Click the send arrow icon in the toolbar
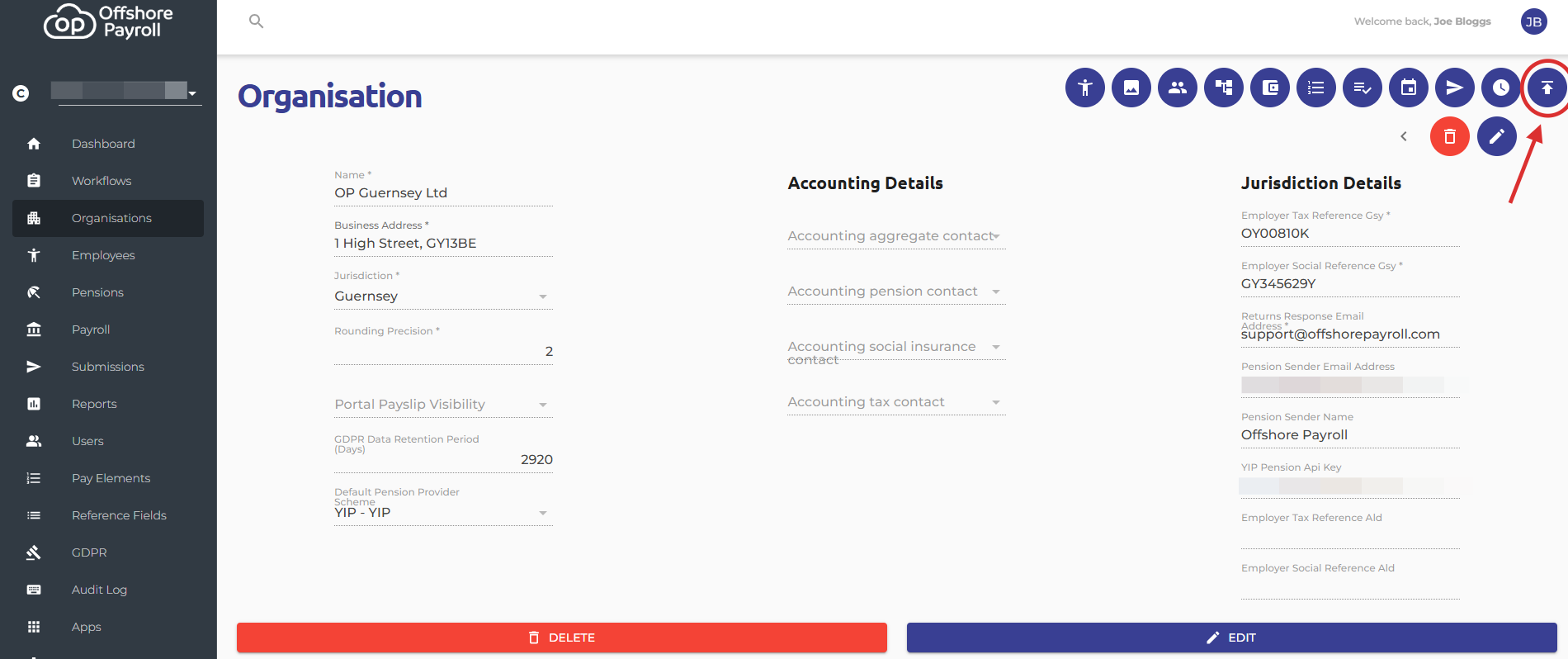The image size is (1568, 659). [x=1455, y=88]
